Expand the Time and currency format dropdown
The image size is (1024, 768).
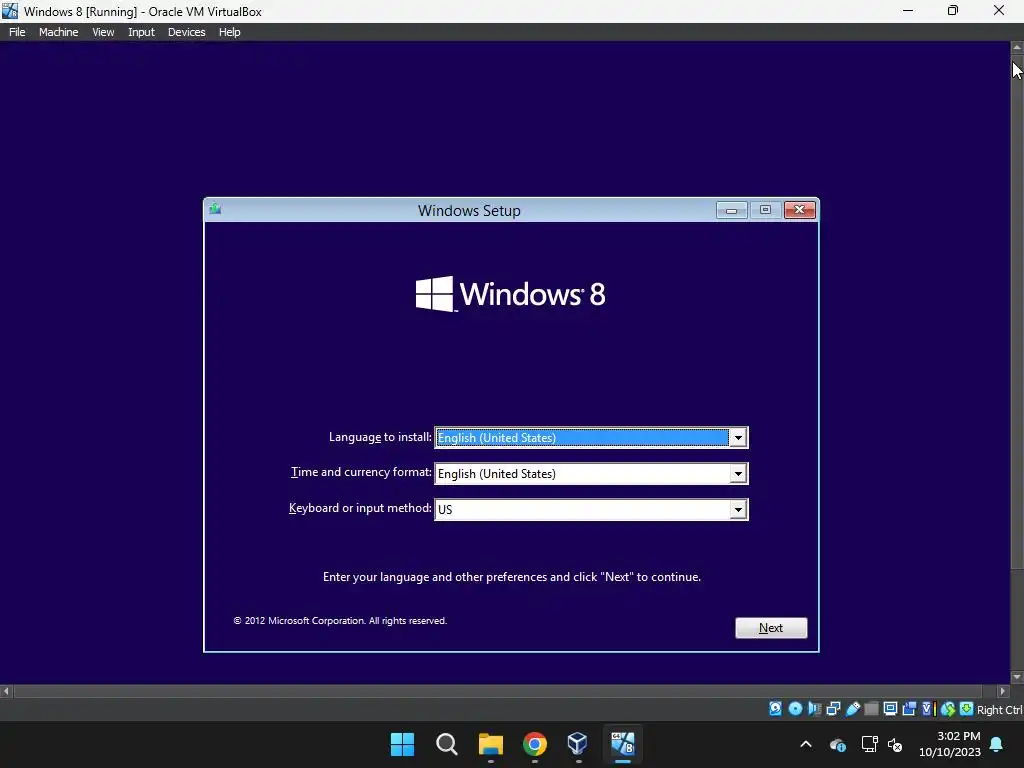point(738,473)
